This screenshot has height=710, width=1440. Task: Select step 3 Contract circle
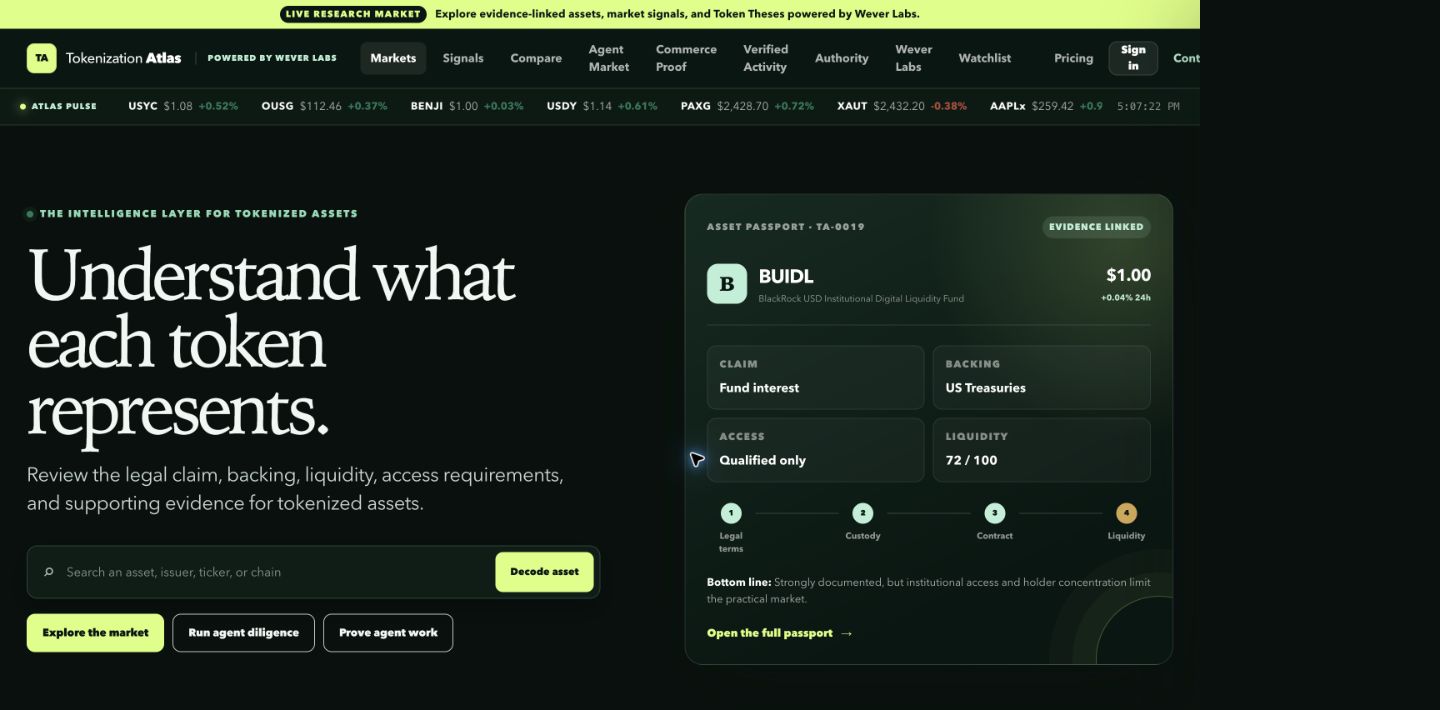pos(994,513)
